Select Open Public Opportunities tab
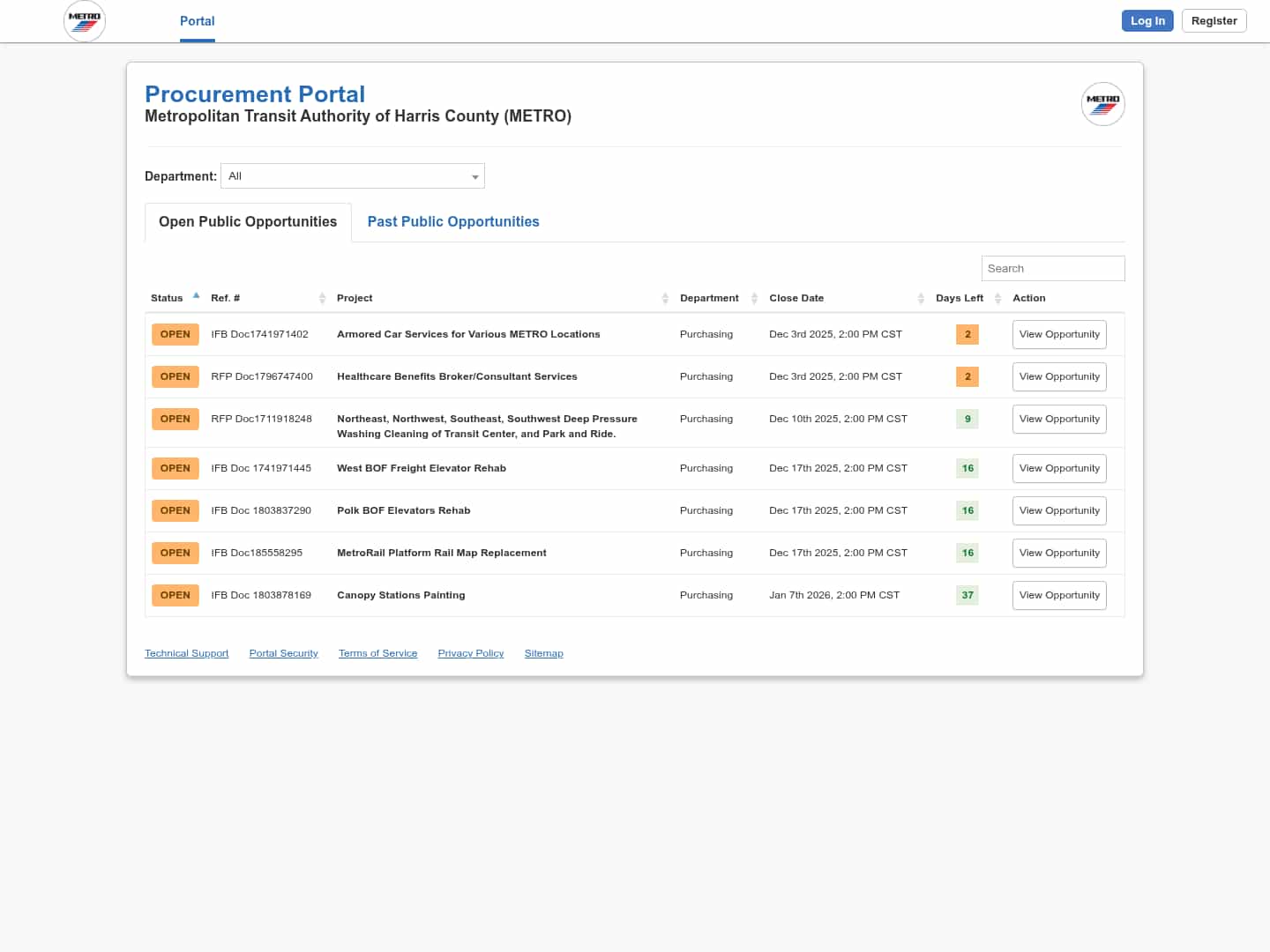Image resolution: width=1270 pixels, height=952 pixels. click(248, 222)
